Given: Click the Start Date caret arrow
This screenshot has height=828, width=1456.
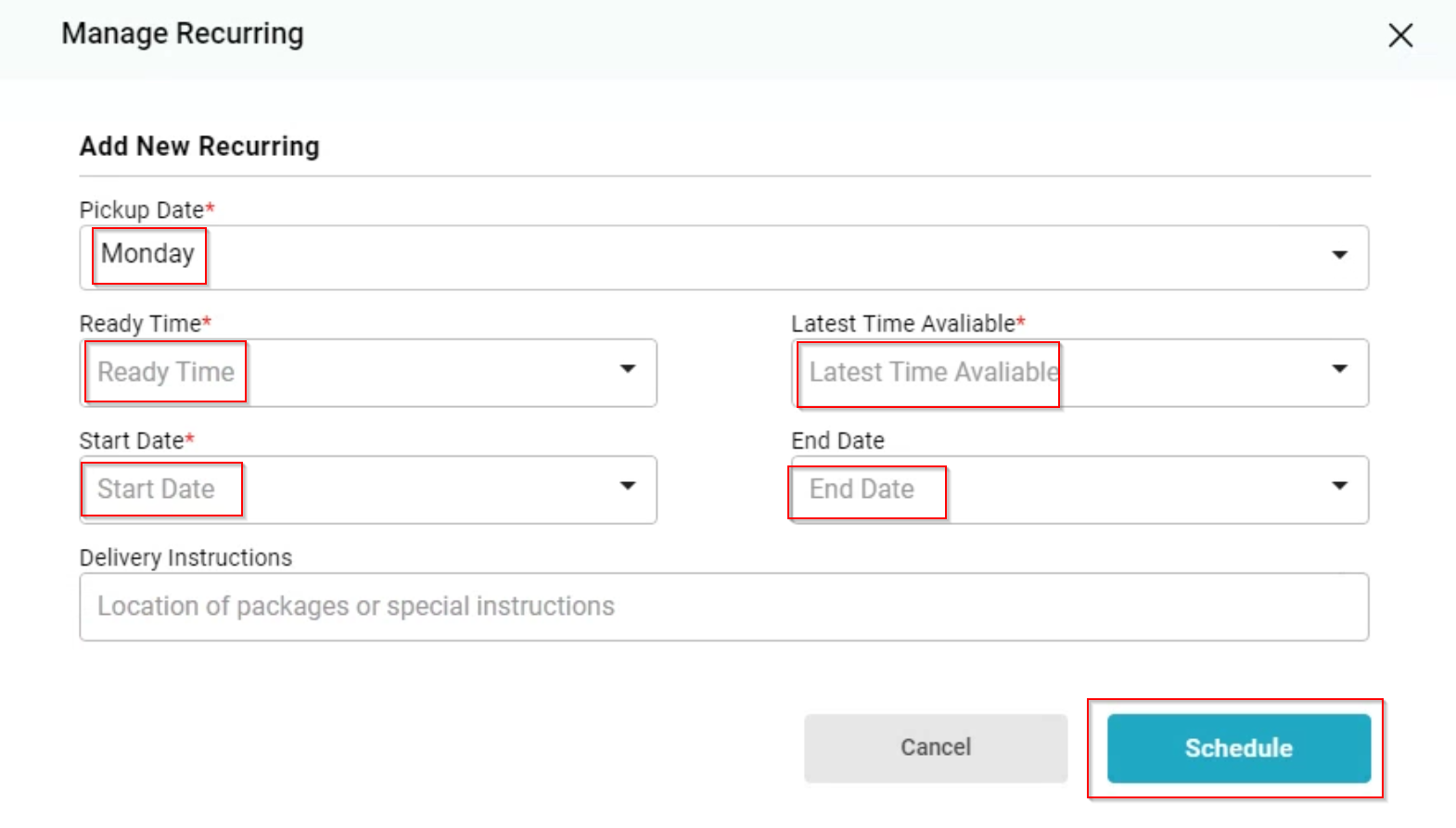Looking at the screenshot, I should point(628,486).
